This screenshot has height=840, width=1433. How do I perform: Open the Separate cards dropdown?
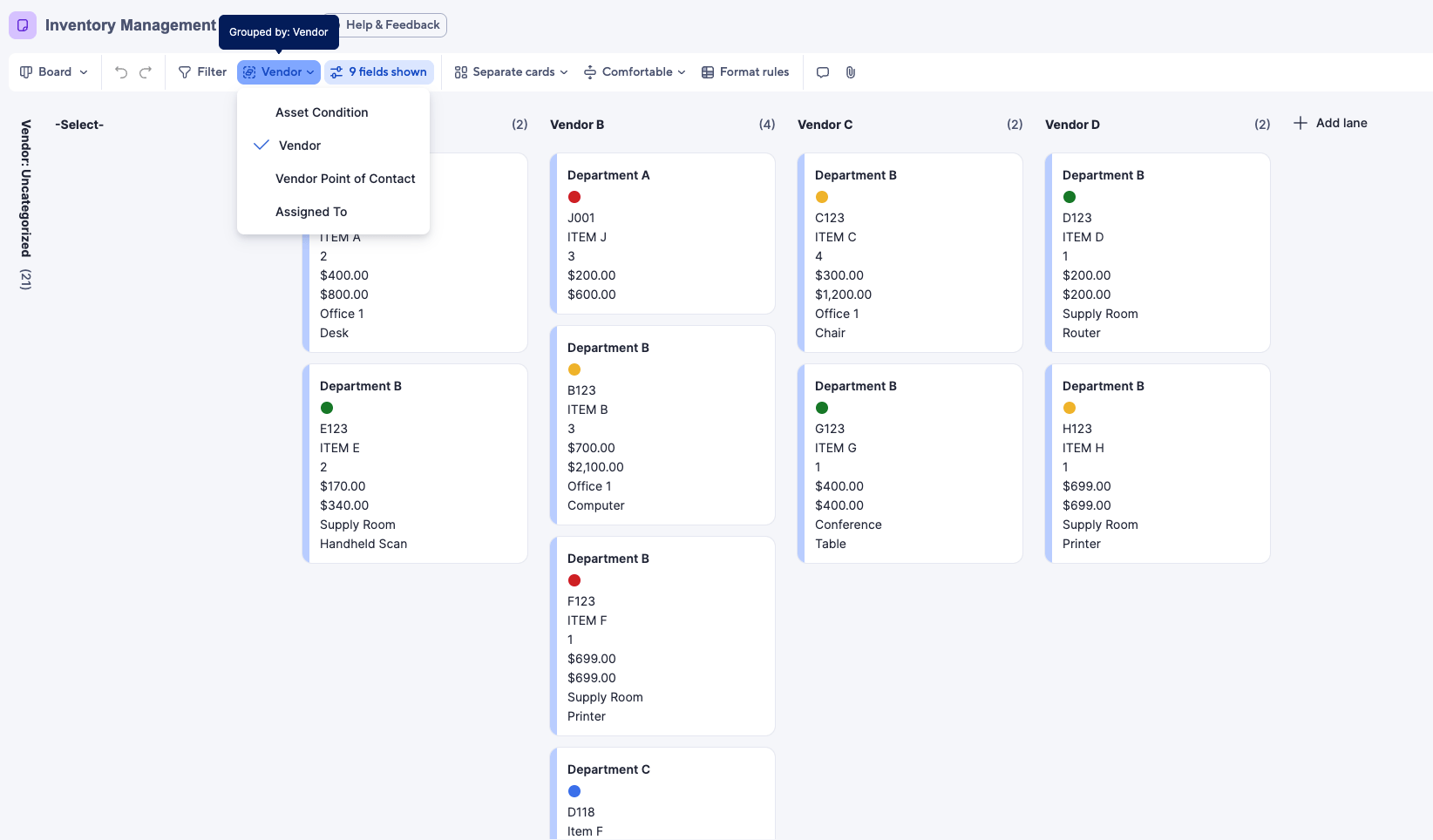(x=509, y=71)
